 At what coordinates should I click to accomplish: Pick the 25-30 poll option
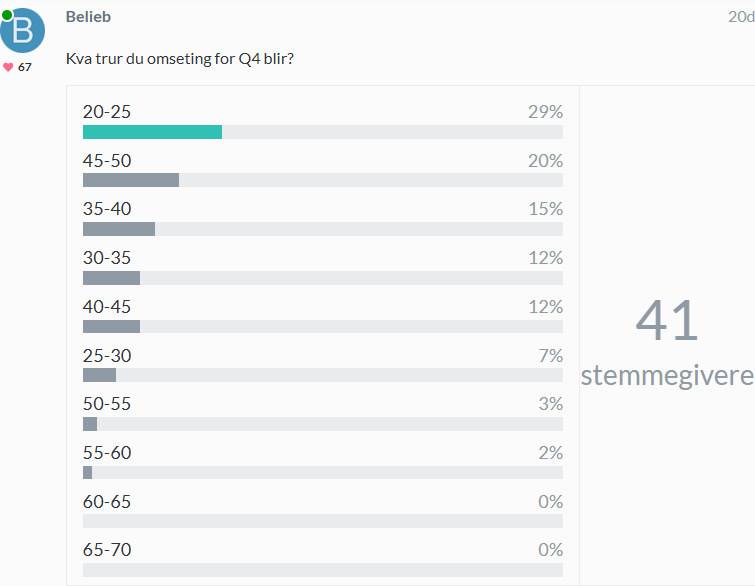[107, 355]
